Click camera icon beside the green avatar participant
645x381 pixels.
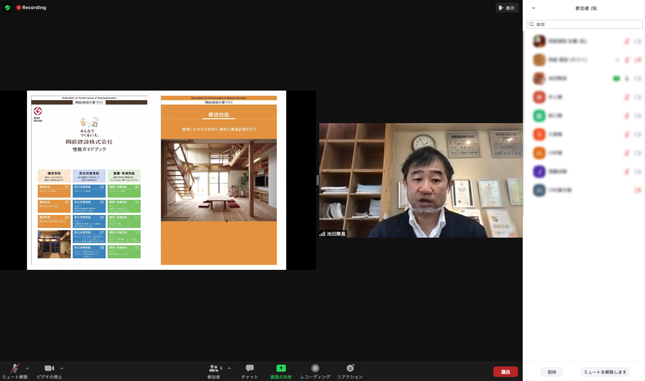(x=638, y=116)
